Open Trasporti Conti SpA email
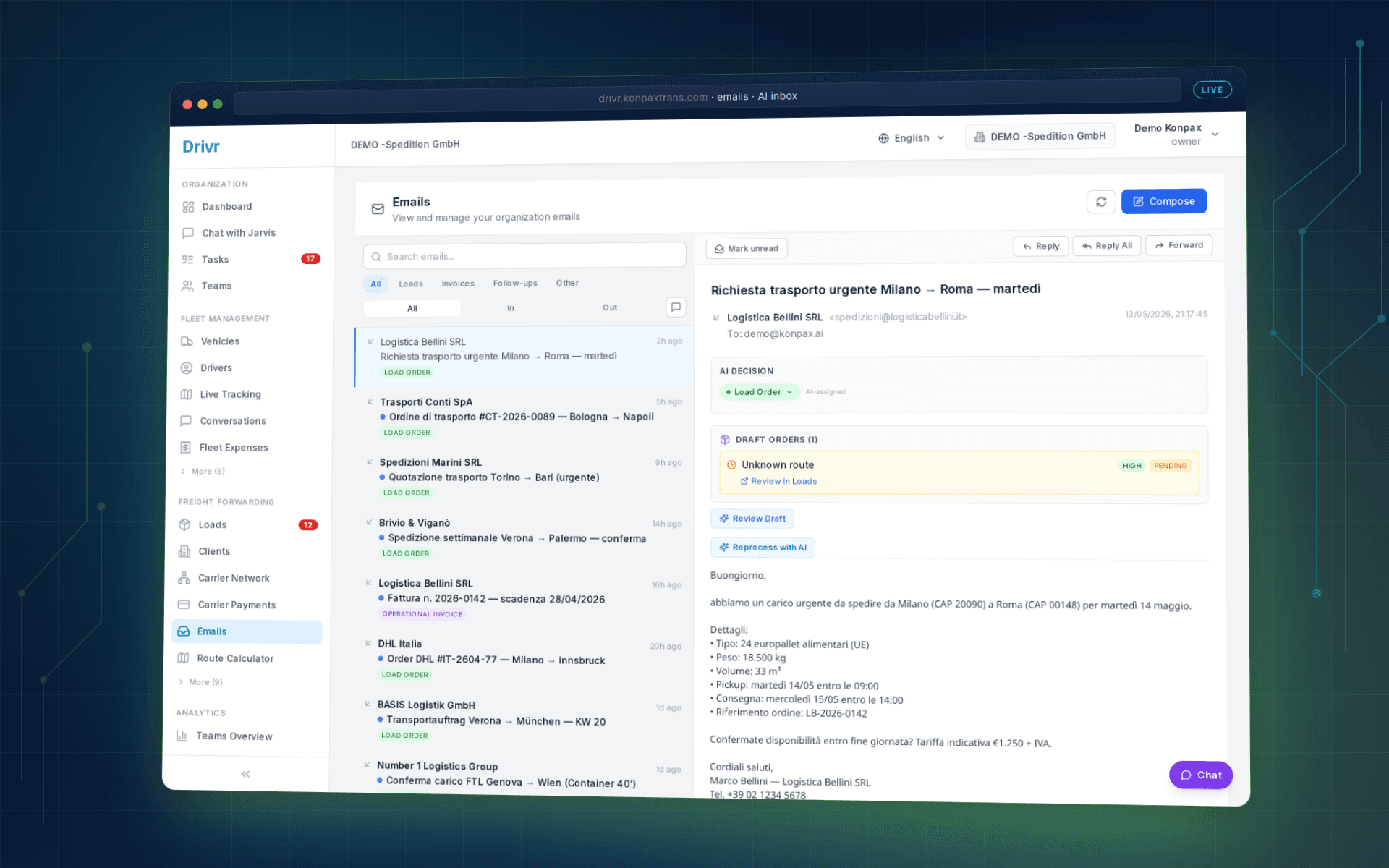The image size is (1389, 868). 523,417
